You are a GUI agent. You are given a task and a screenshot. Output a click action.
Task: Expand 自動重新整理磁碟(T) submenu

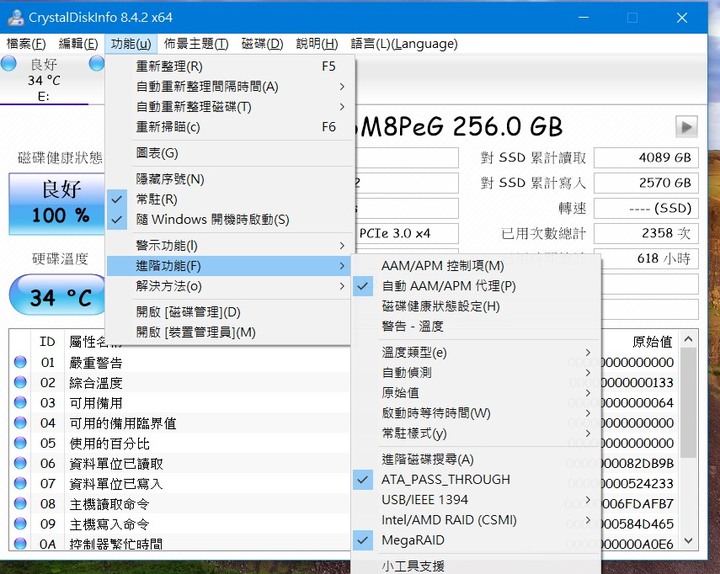[230, 107]
